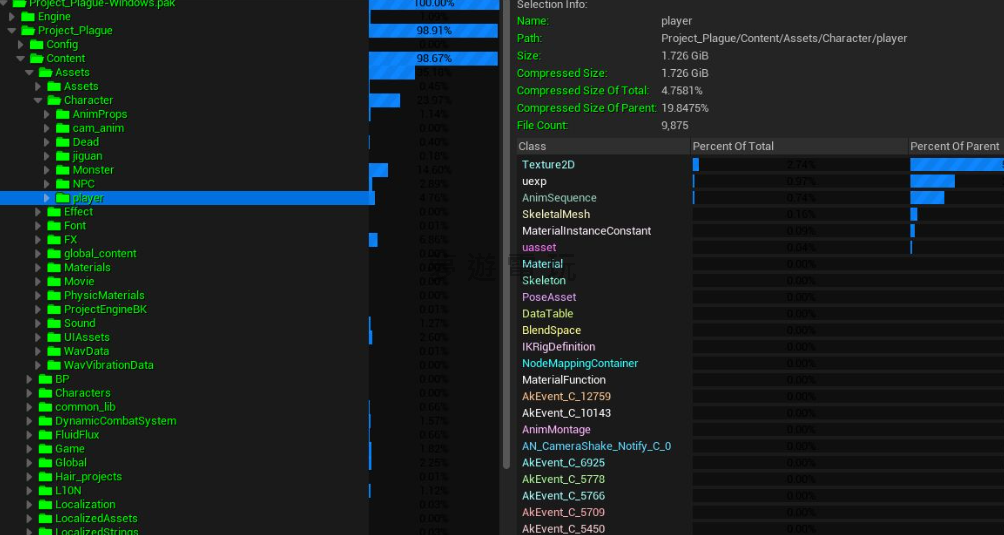Click the Sound folder icon
This screenshot has width=1004, height=535.
[x=54, y=323]
